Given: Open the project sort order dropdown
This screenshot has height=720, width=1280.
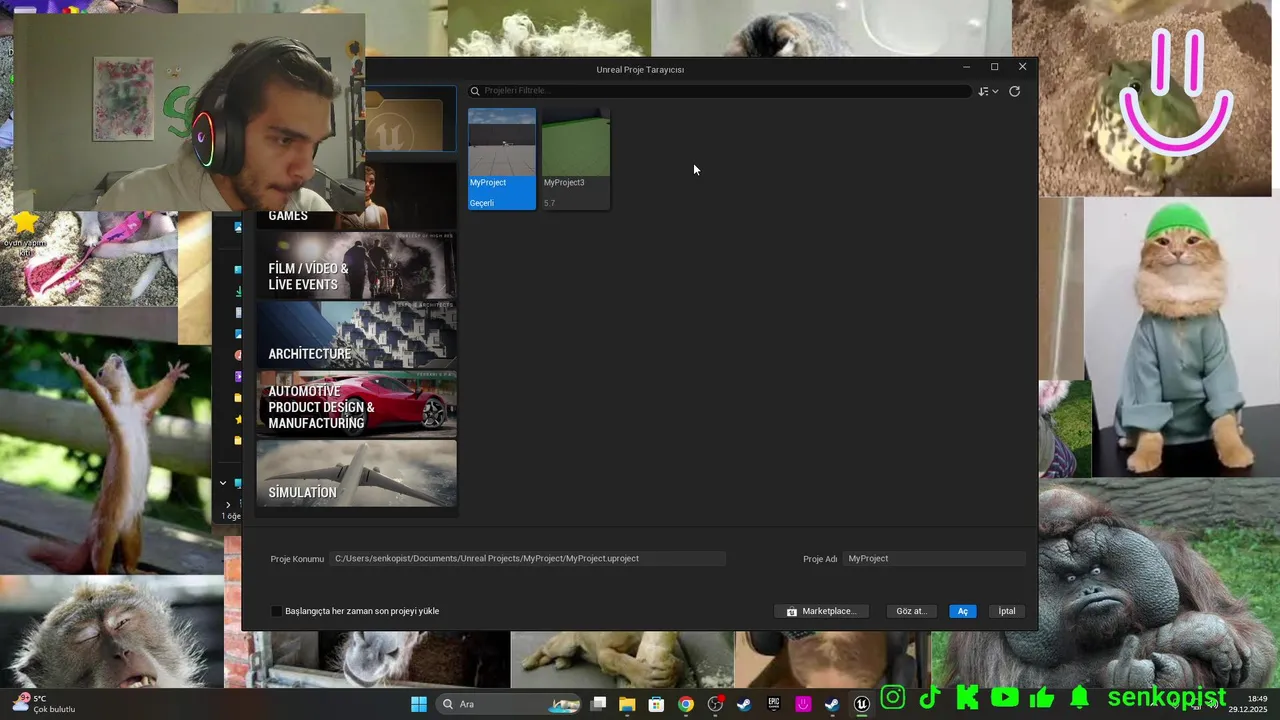Looking at the screenshot, I should point(988,91).
